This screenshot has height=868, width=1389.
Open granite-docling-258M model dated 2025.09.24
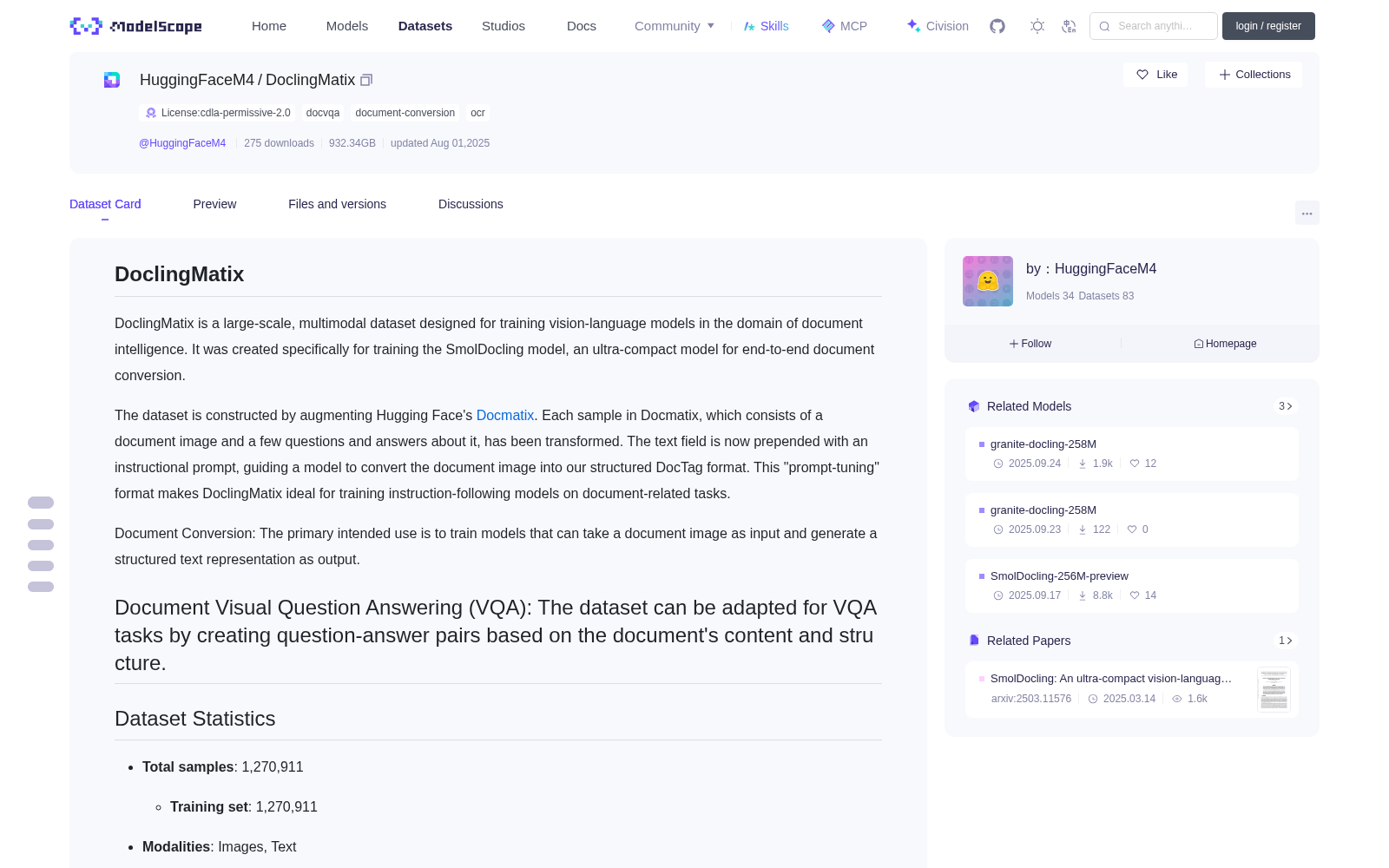pyautogui.click(x=1132, y=454)
